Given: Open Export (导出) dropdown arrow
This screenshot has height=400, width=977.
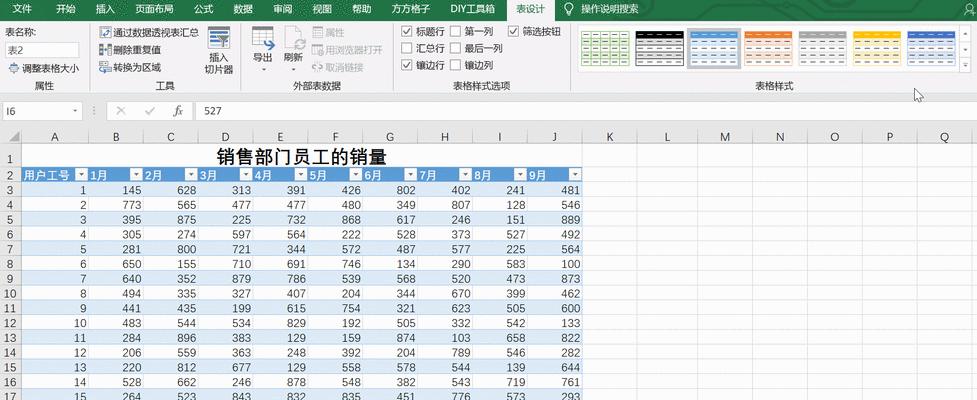Looking at the screenshot, I should (x=263, y=69).
